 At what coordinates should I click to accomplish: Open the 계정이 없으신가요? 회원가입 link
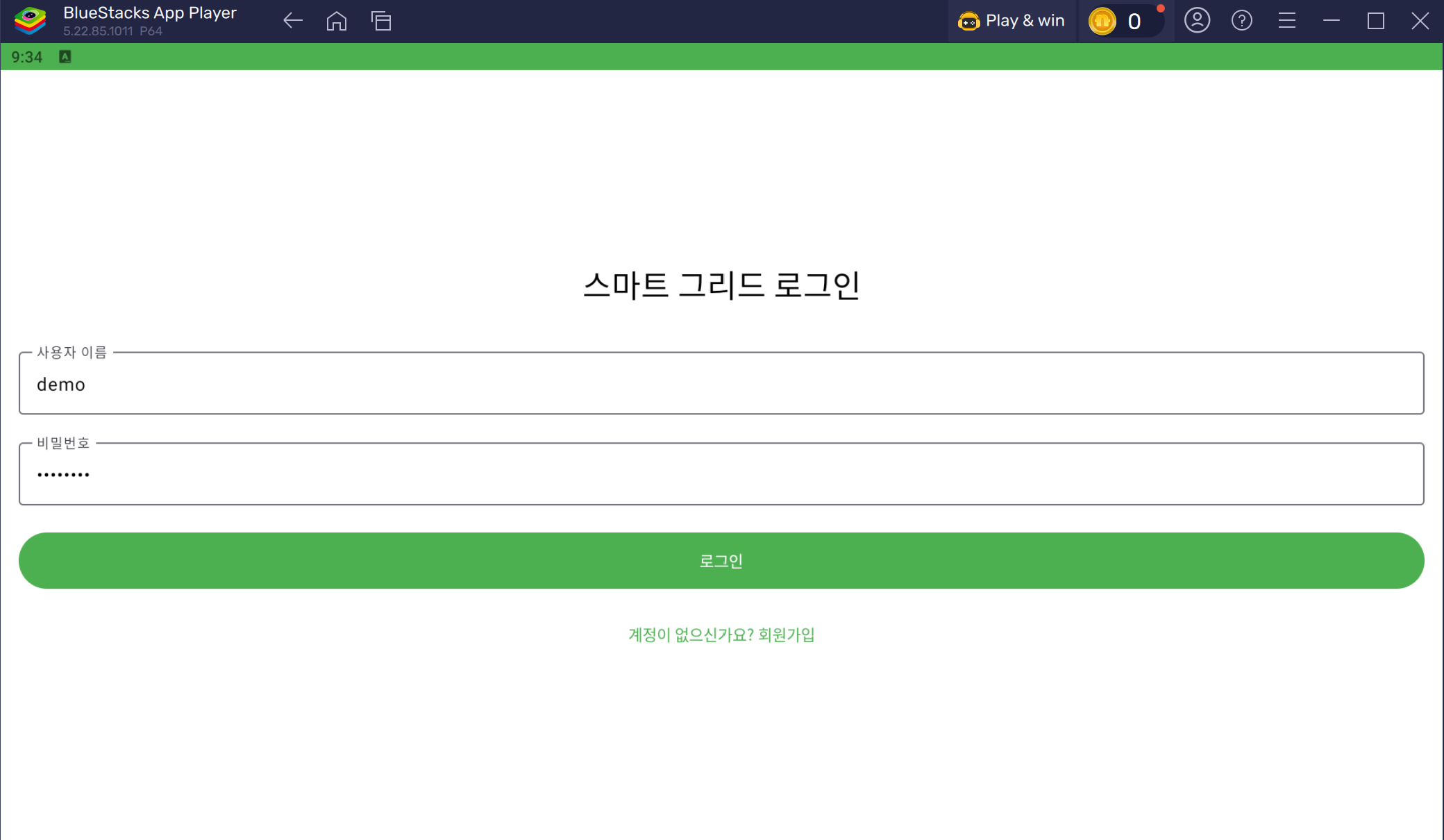point(721,635)
